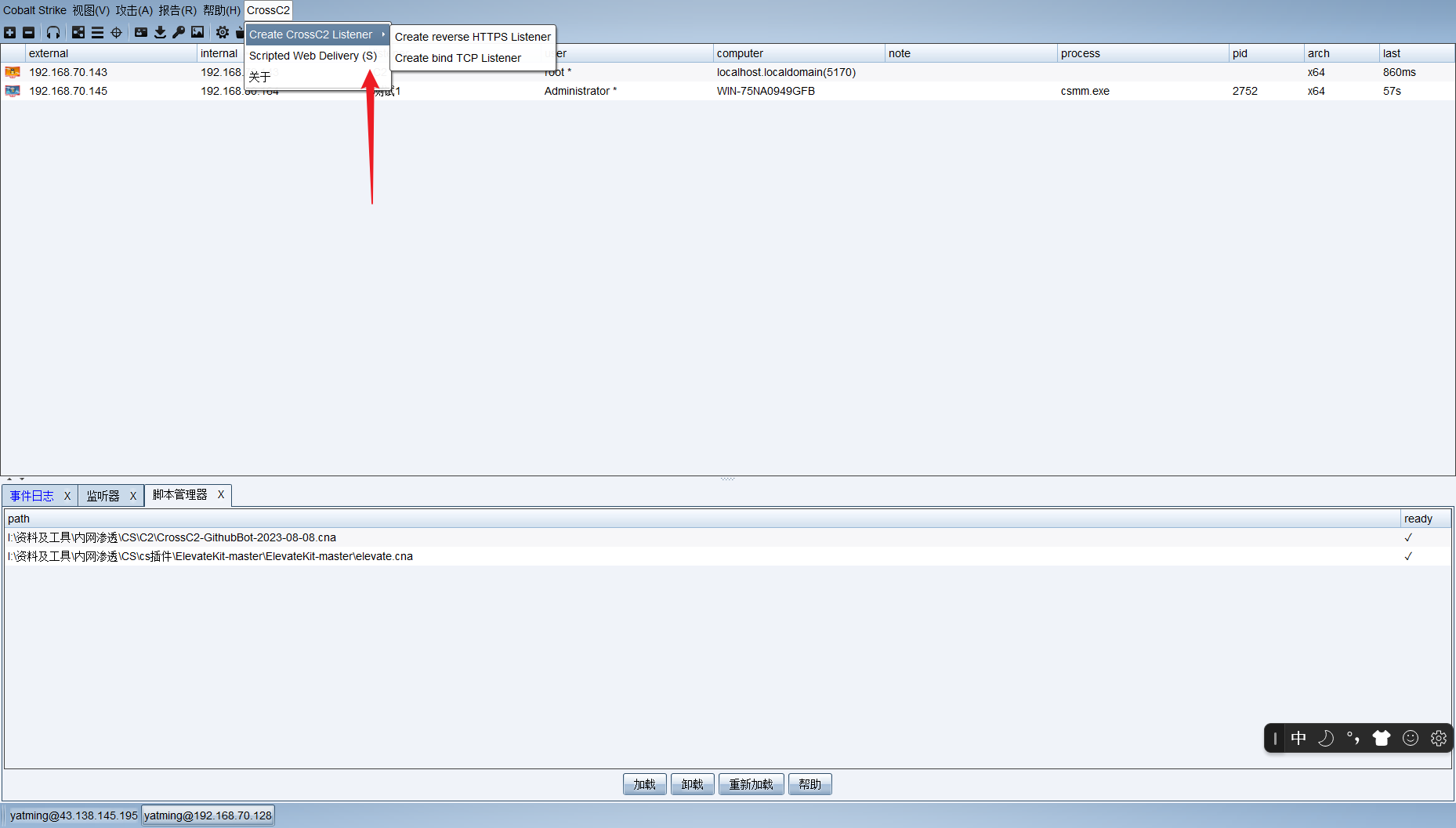Screen dimensions: 1456x828
Task: Click the Linux beacon icon for 192.168.70.143
Action: click(x=13, y=72)
